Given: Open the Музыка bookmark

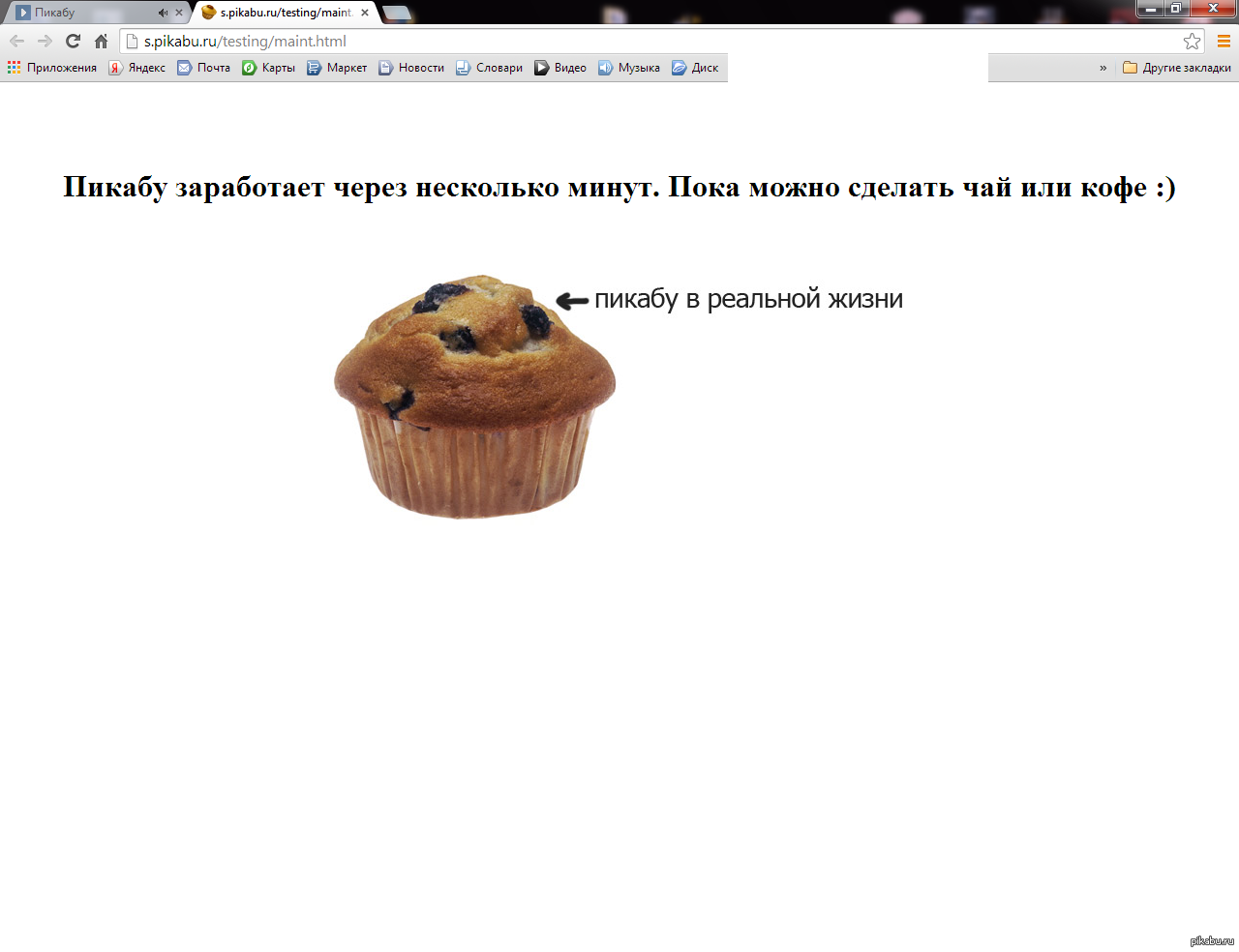Looking at the screenshot, I should pos(629,68).
